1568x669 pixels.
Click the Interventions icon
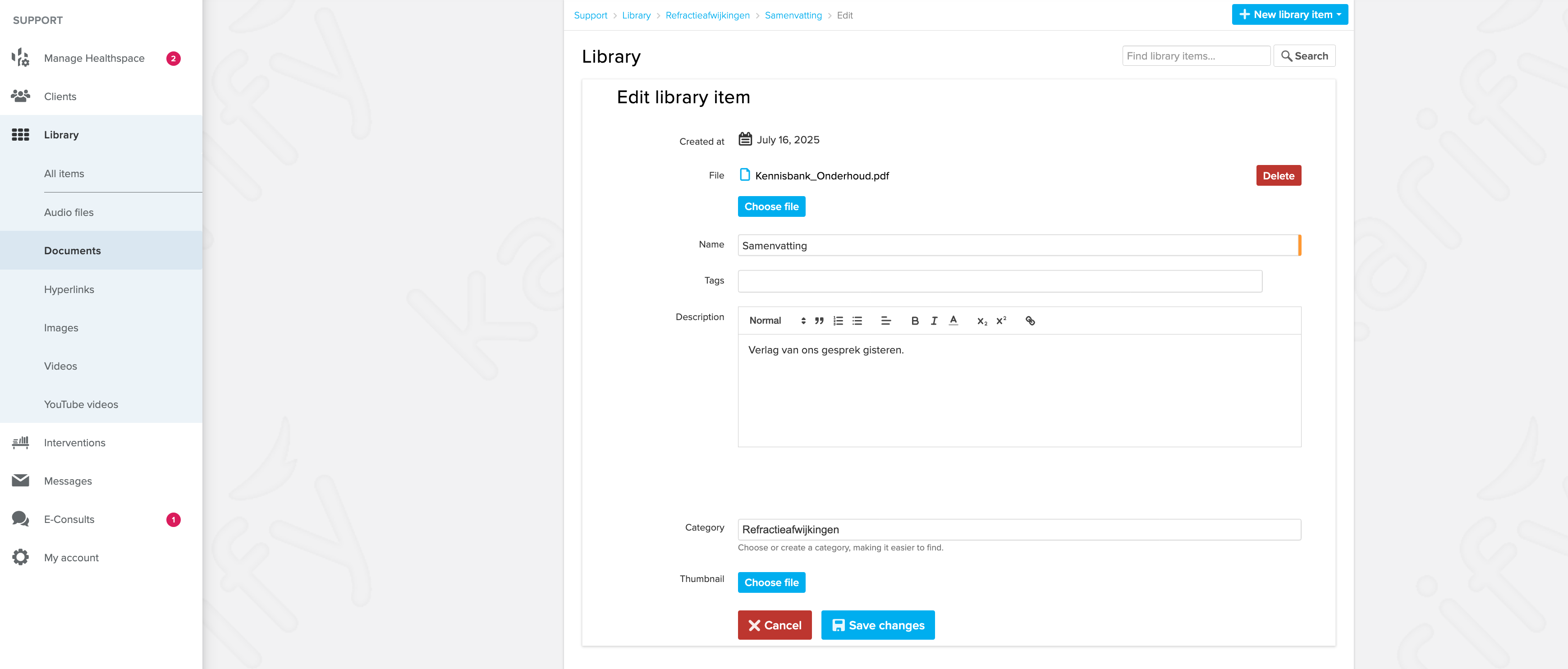point(21,443)
